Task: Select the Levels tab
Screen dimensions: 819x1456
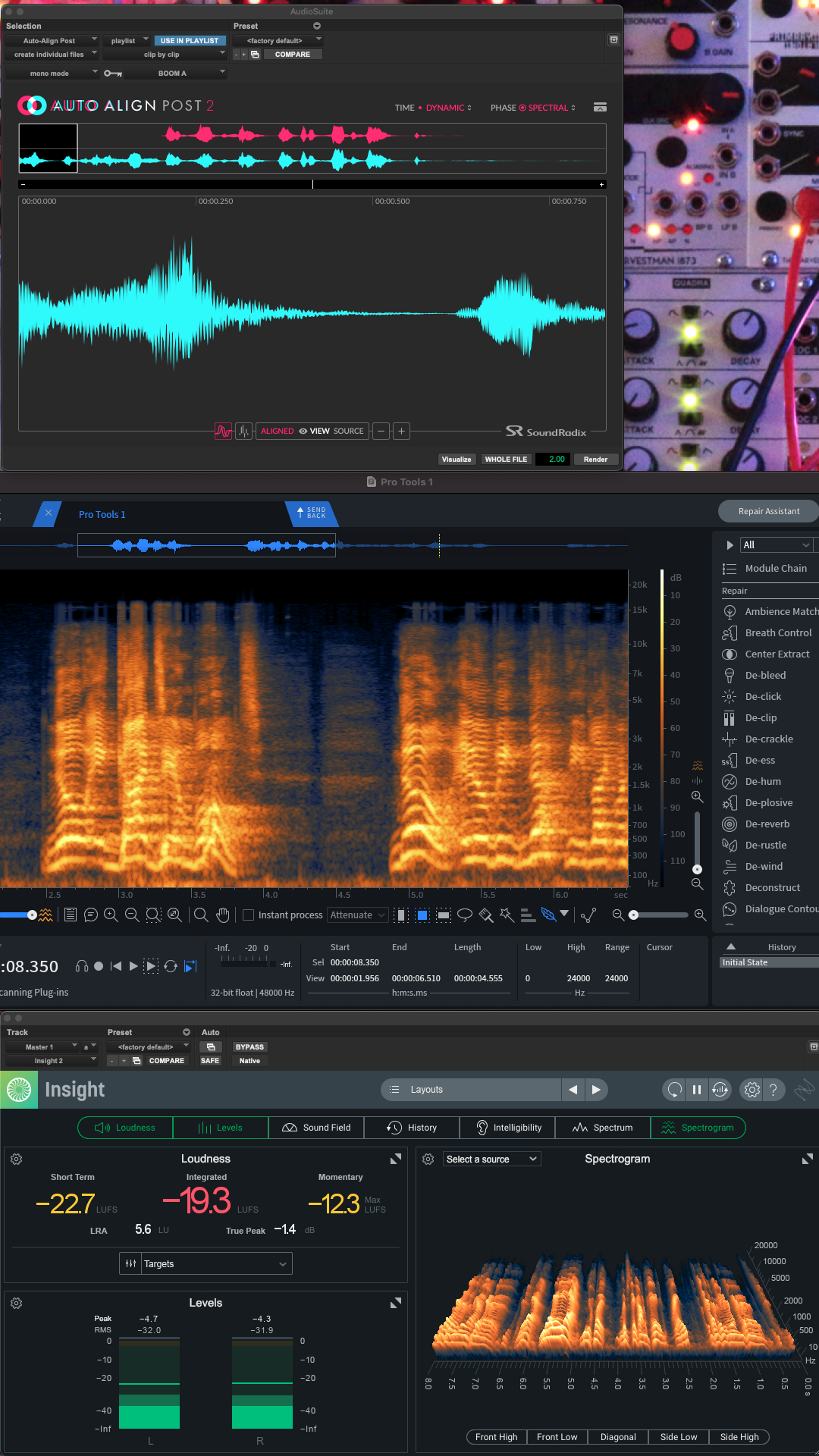Action: (221, 1128)
